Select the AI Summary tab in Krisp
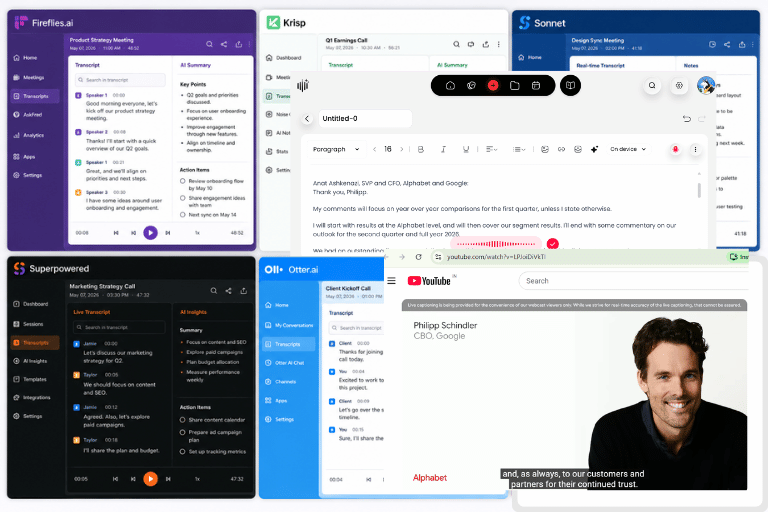The height and width of the screenshot is (512, 768). pyautogui.click(x=452, y=65)
